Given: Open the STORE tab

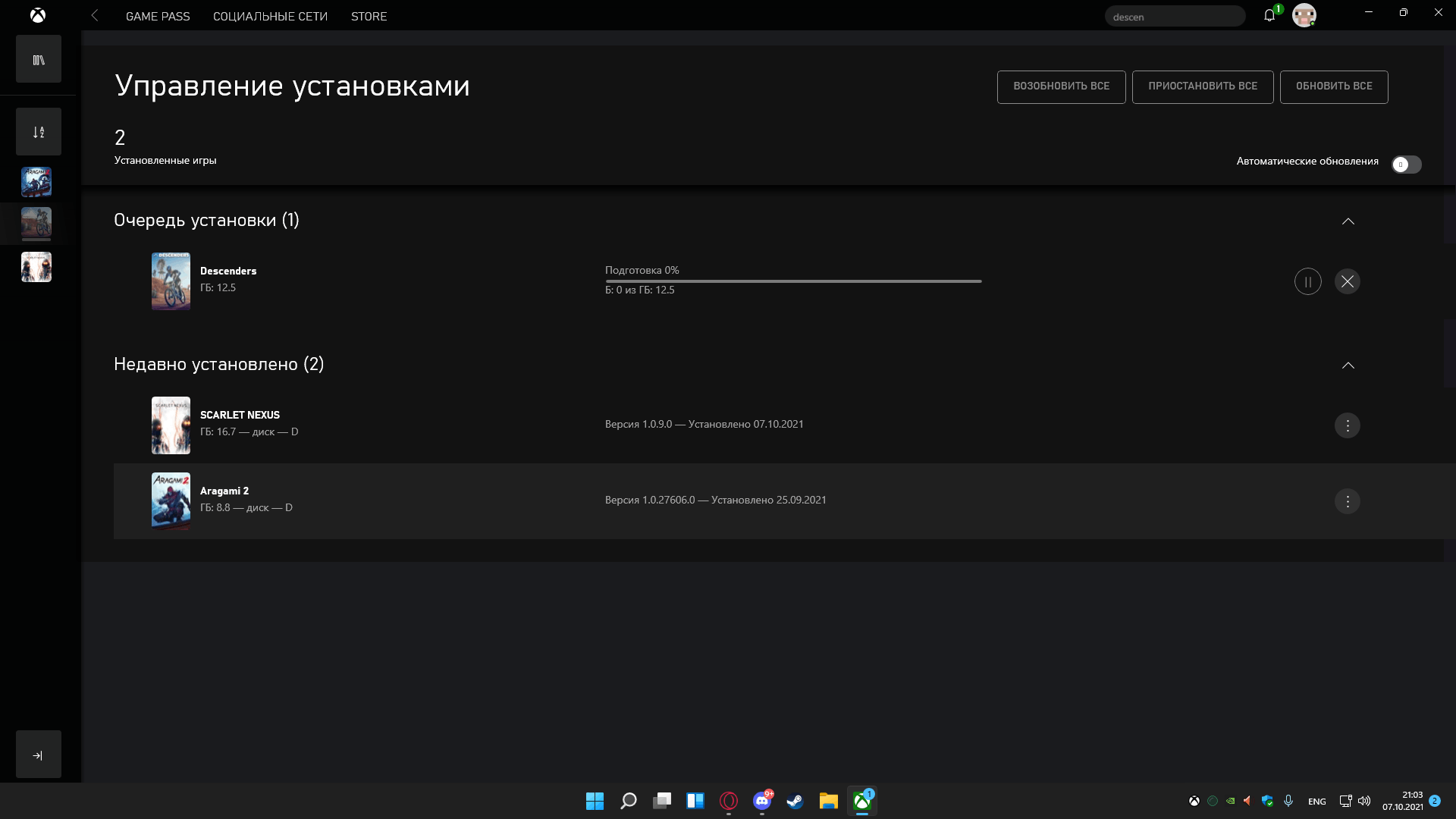Looking at the screenshot, I should point(369,16).
